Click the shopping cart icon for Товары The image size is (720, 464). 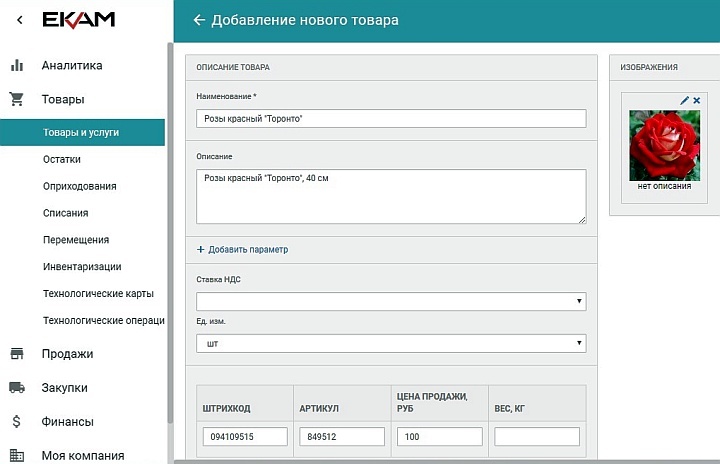point(17,99)
